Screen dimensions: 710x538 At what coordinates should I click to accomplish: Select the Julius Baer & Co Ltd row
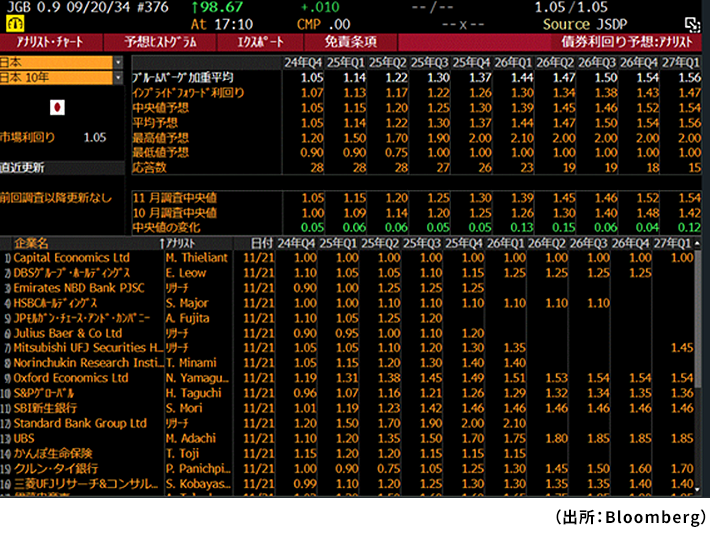347,333
